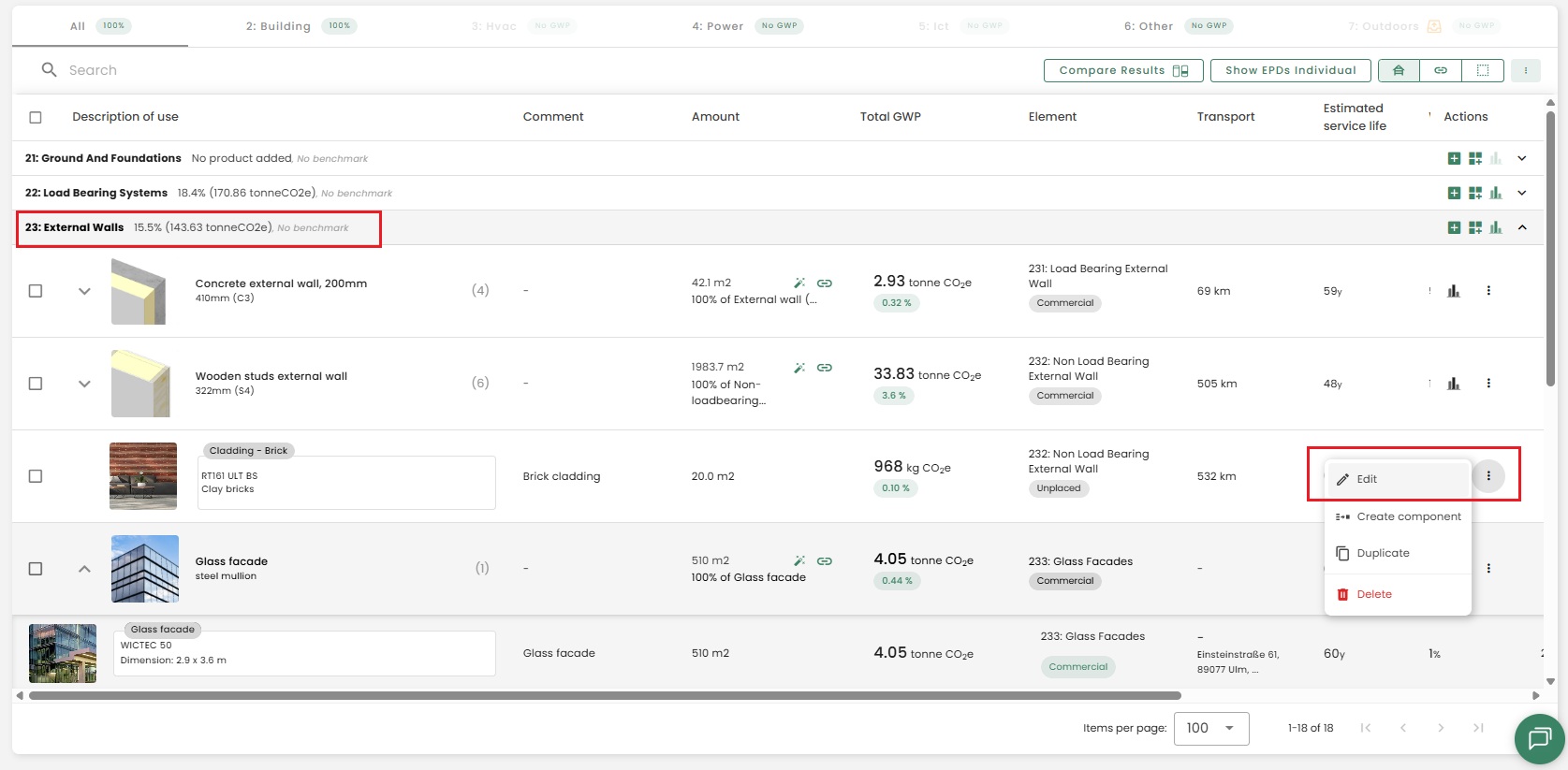The width and height of the screenshot is (1568, 770).
Task: Check the Concrete external wall row checkbox
Action: coord(36,291)
